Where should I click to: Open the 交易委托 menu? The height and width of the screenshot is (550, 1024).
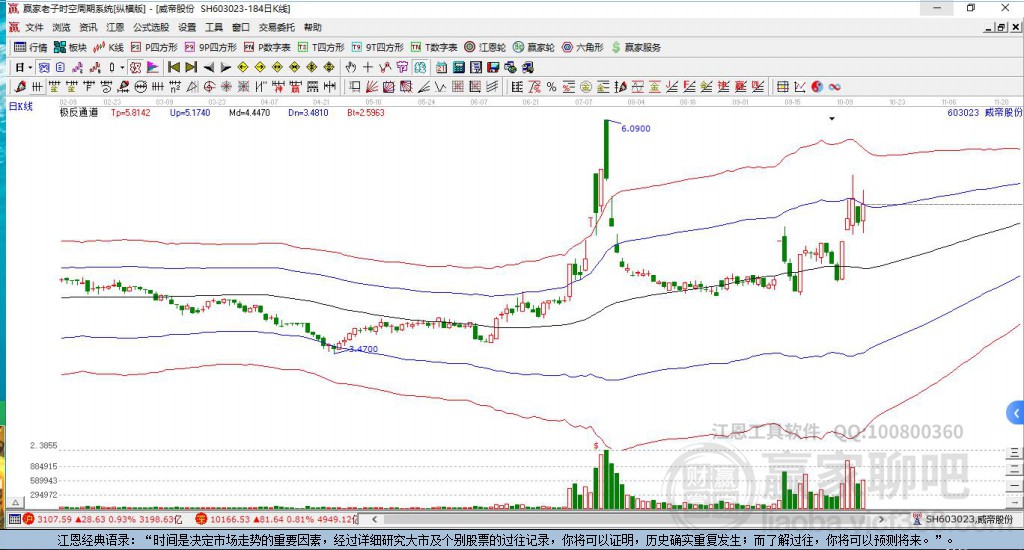point(276,27)
